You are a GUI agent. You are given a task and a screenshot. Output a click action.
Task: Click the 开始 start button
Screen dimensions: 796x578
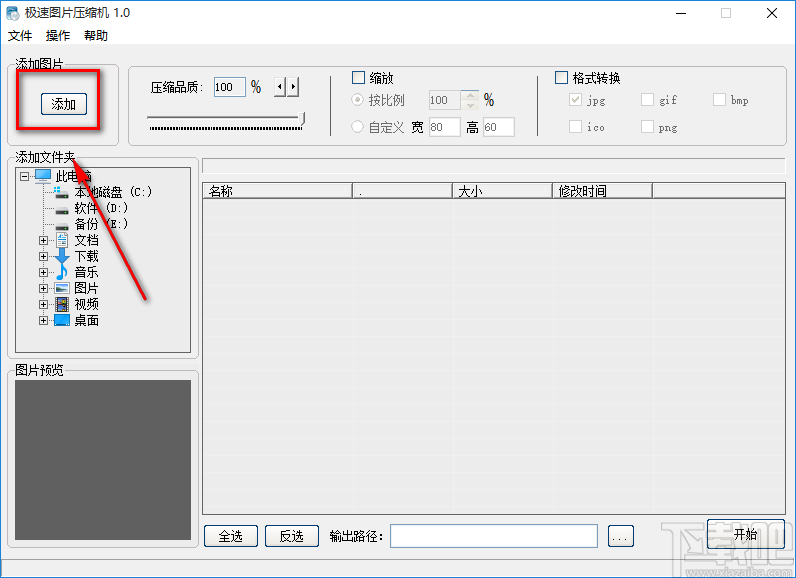tap(746, 534)
